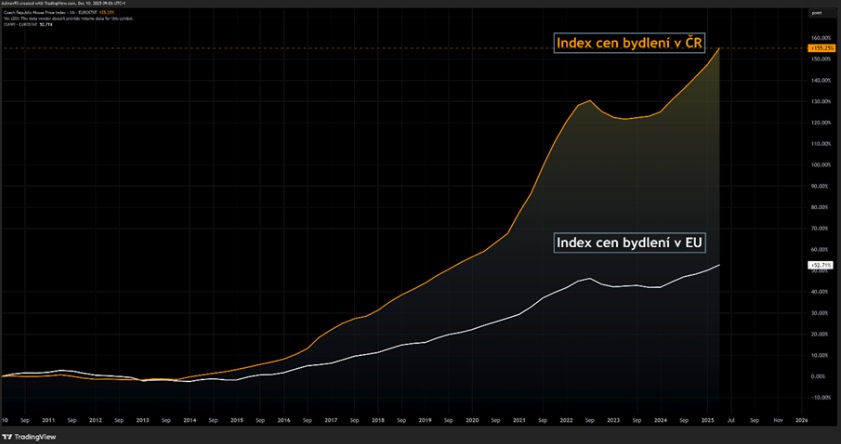This screenshot has width=841, height=444.
Task: Click the white +52.71% price label
Action: click(x=822, y=265)
